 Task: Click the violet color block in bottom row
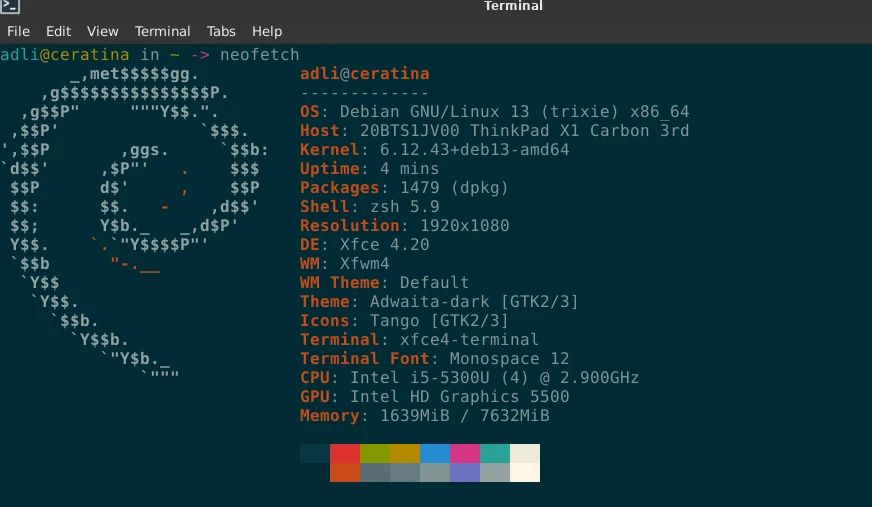tap(465, 473)
